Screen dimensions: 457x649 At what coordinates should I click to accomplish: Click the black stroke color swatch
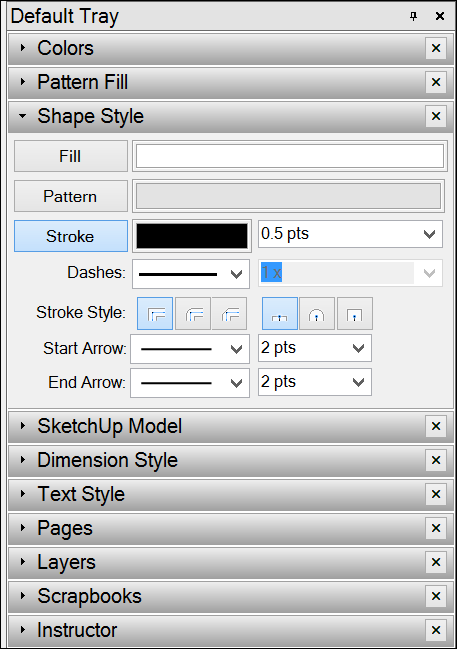(x=192, y=236)
